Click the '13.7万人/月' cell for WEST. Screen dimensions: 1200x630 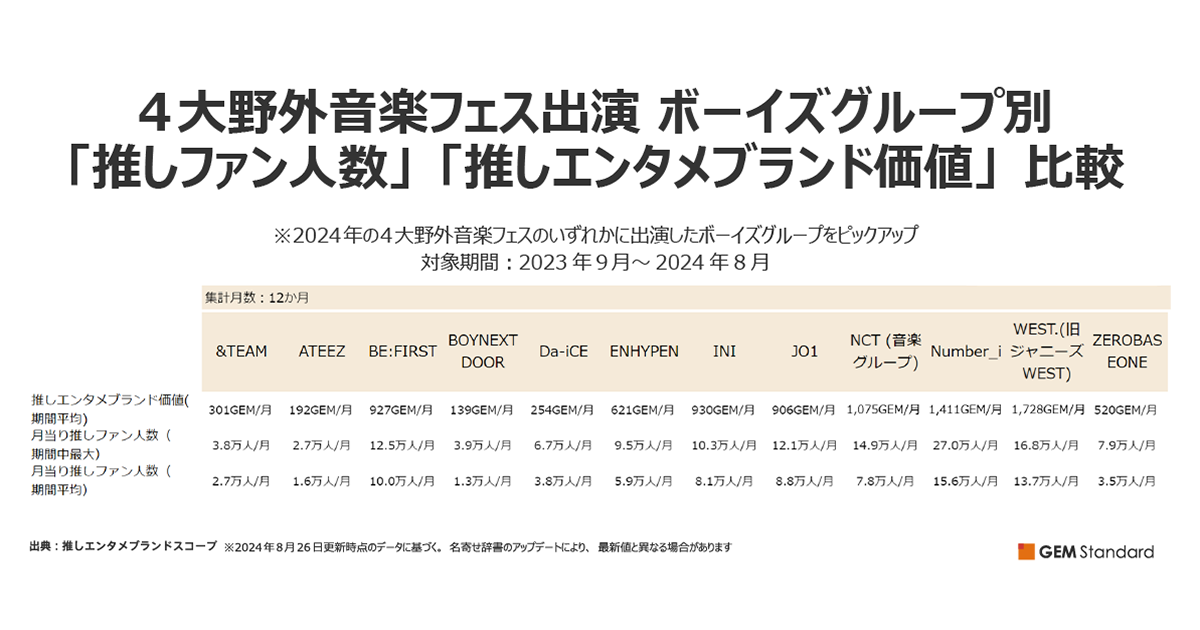pyautogui.click(x=1046, y=481)
